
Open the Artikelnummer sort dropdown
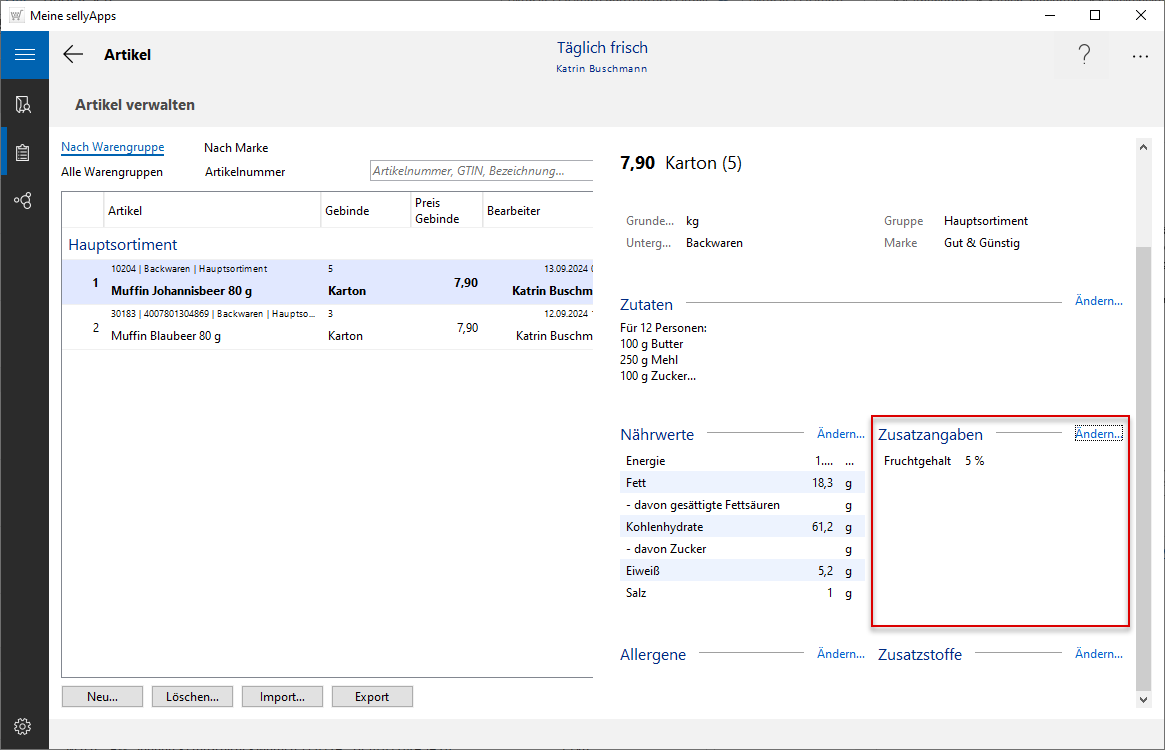[x=245, y=172]
